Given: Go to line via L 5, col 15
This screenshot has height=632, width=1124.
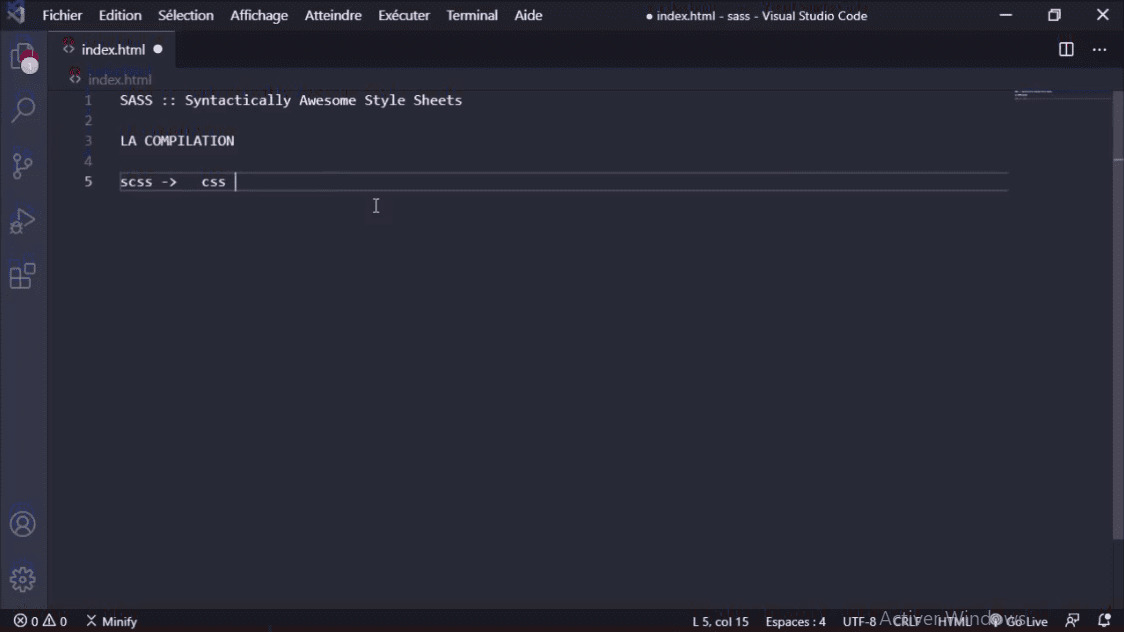Looking at the screenshot, I should click(720, 621).
